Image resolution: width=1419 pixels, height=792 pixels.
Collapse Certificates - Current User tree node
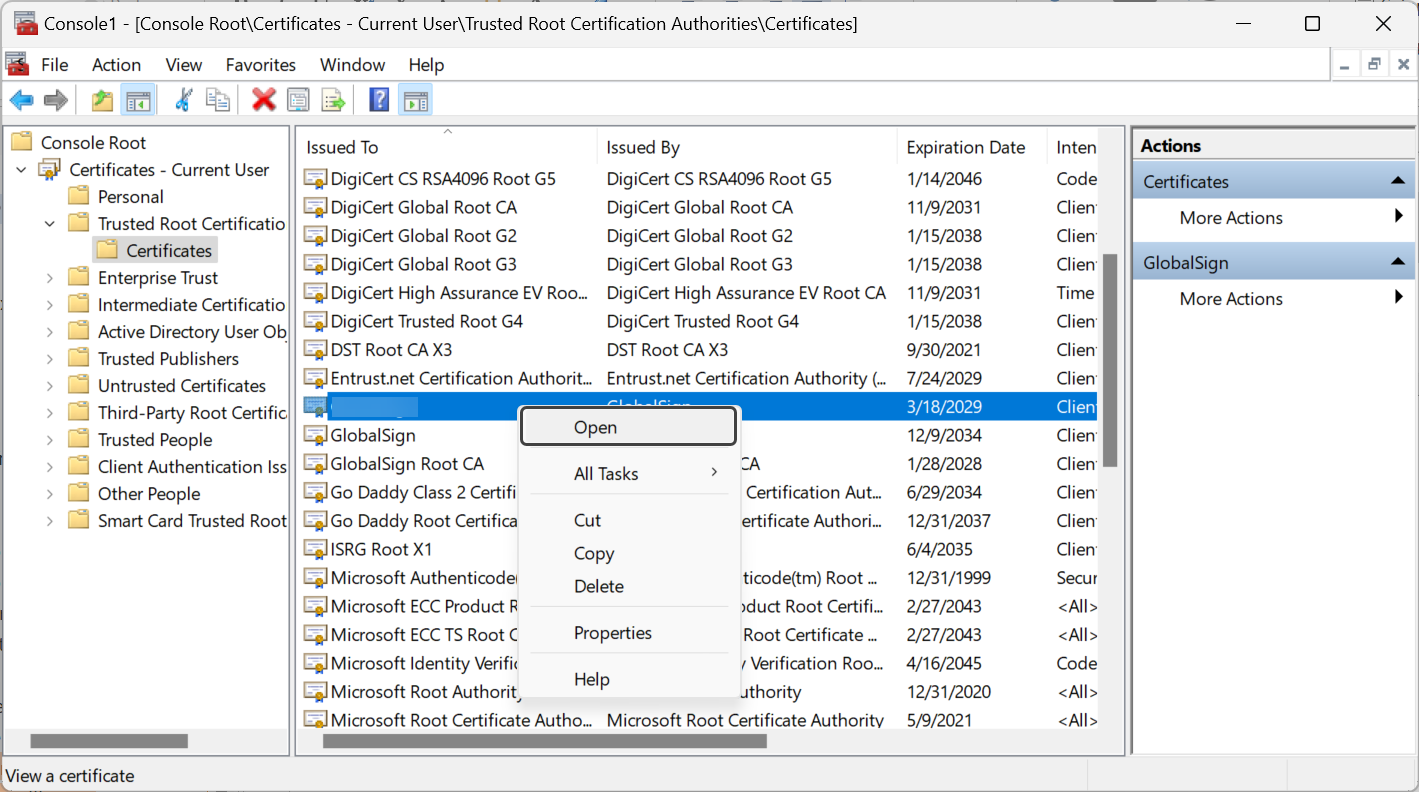tap(21, 170)
